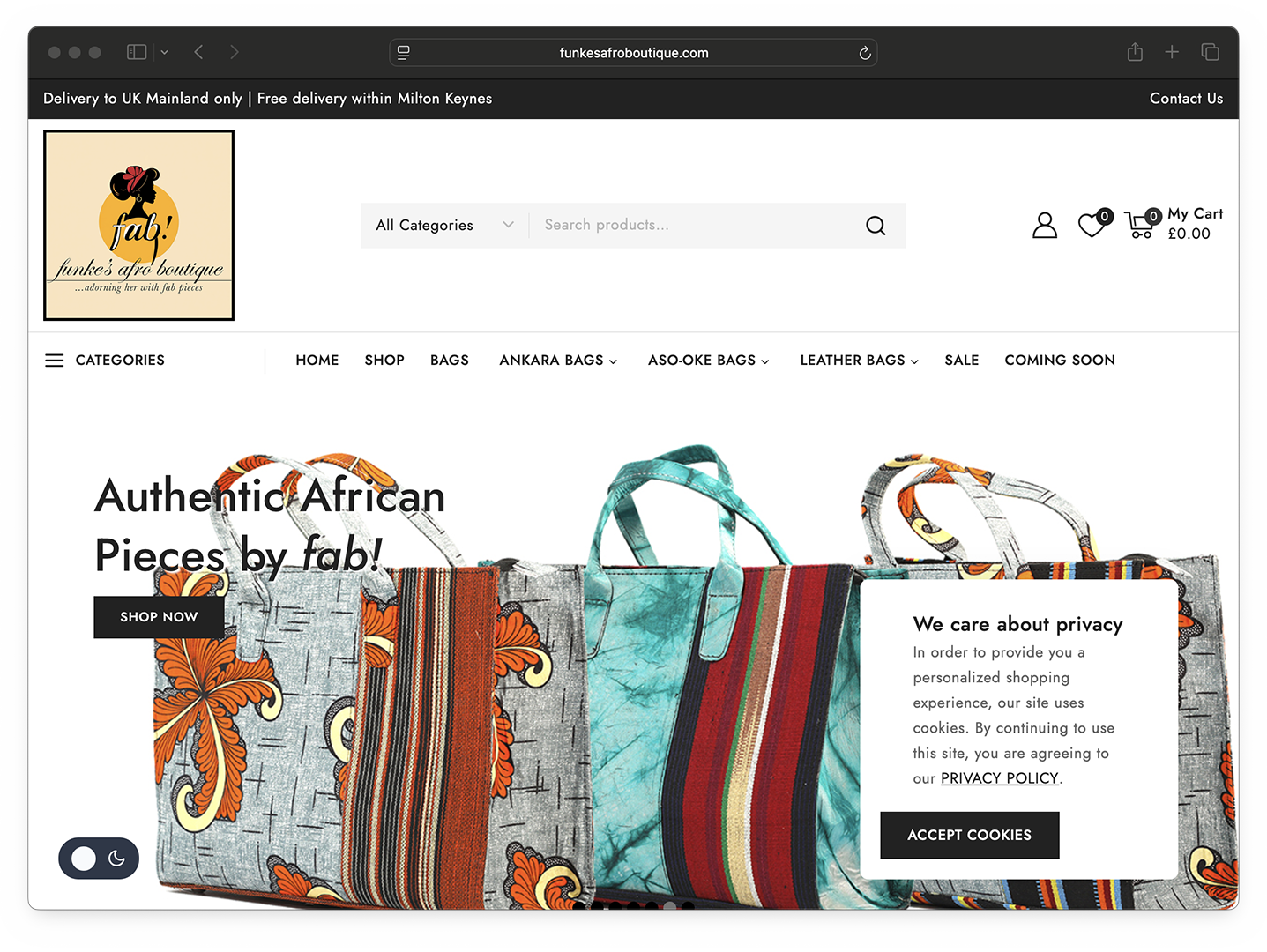
Task: Open the Privacy Policy link
Action: pyautogui.click(x=1000, y=778)
